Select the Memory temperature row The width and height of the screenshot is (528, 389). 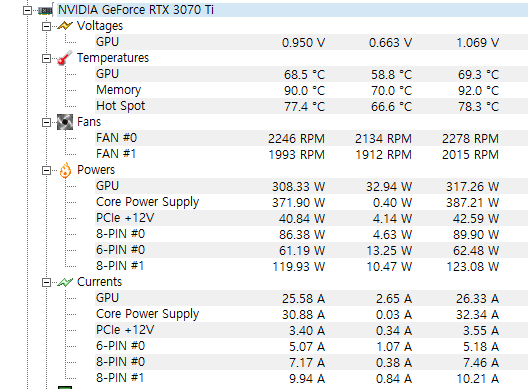tap(311, 90)
